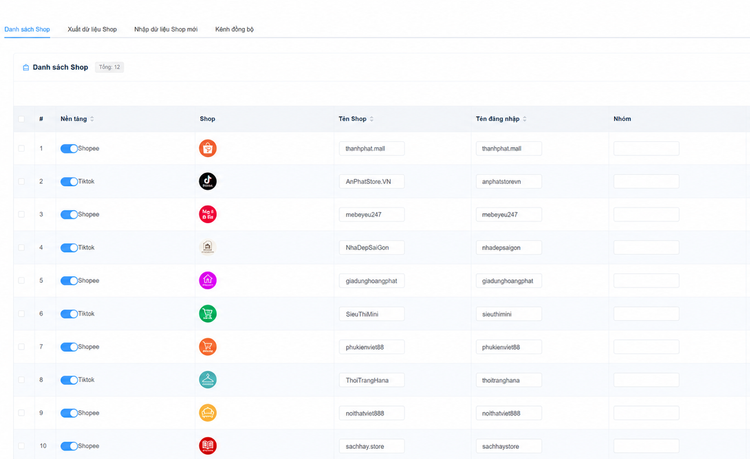
Task: Switch off the toggle for row 5 Shopee
Action: [69, 281]
